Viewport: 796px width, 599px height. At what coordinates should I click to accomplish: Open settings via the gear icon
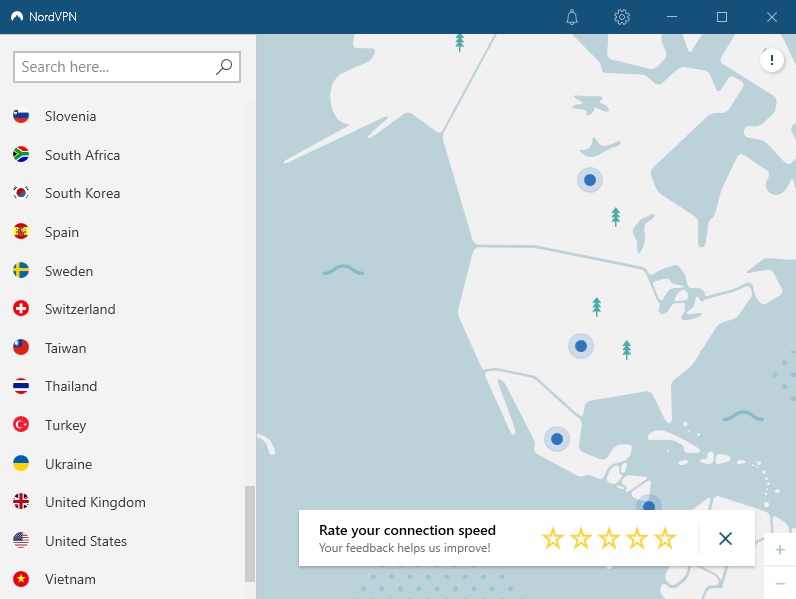pyautogui.click(x=622, y=17)
